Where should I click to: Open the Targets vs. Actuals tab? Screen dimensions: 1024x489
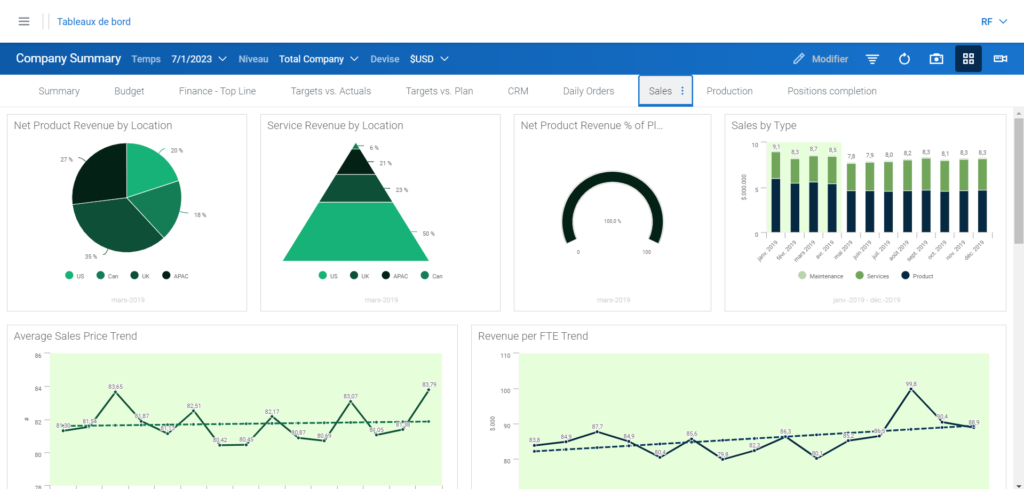click(x=330, y=91)
